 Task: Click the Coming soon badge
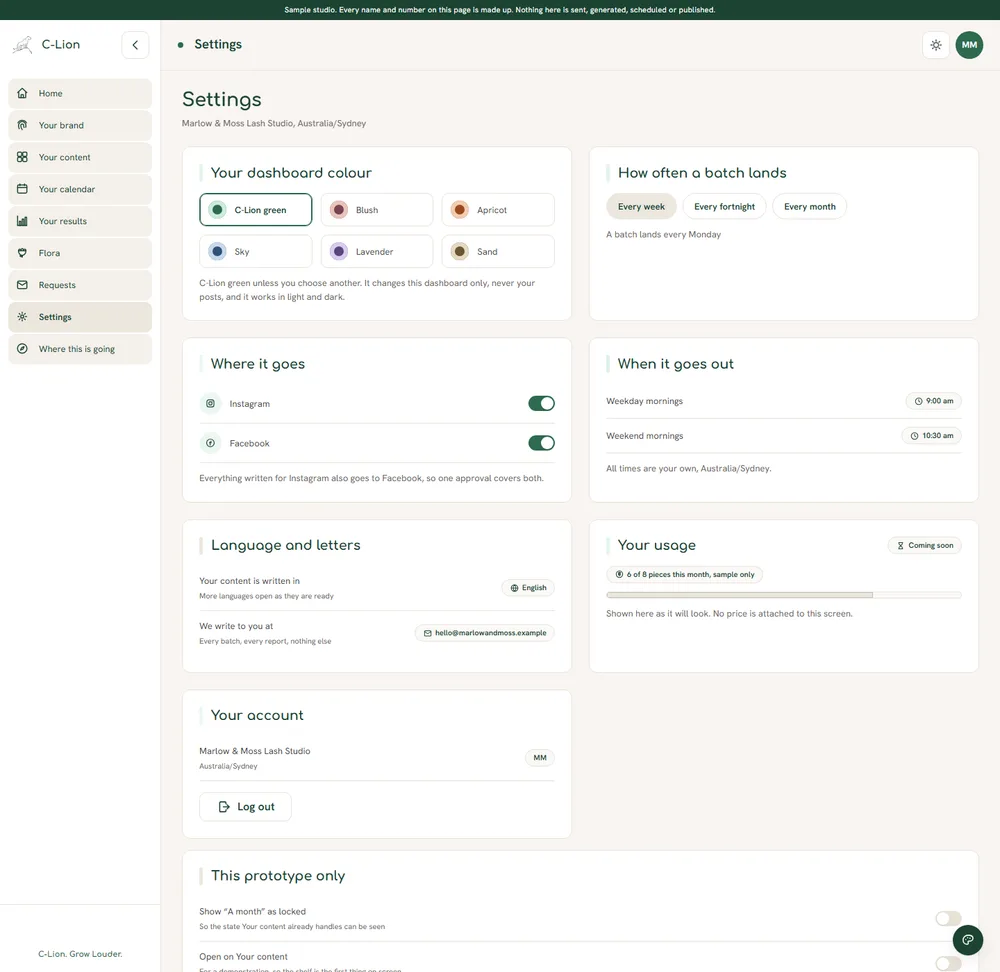pos(925,545)
